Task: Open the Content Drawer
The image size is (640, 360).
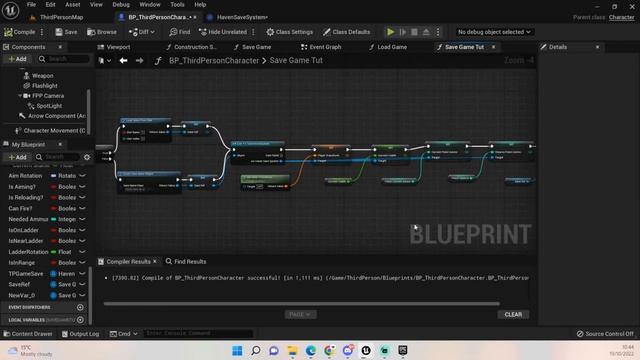Action: coord(28,334)
